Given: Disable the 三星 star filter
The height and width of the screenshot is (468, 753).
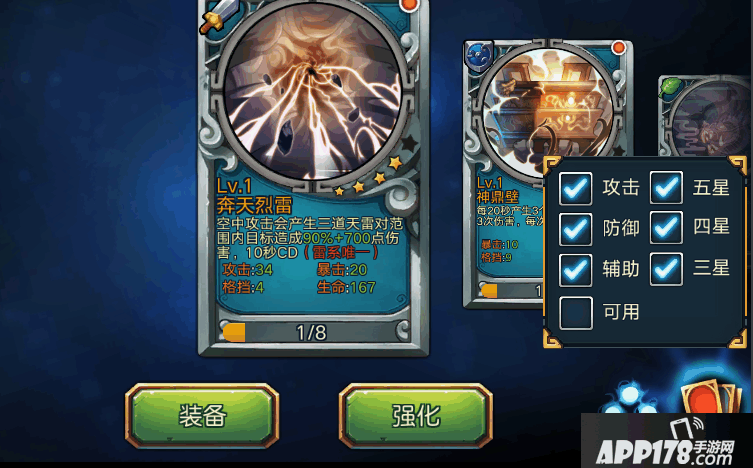Looking at the screenshot, I should tap(666, 269).
